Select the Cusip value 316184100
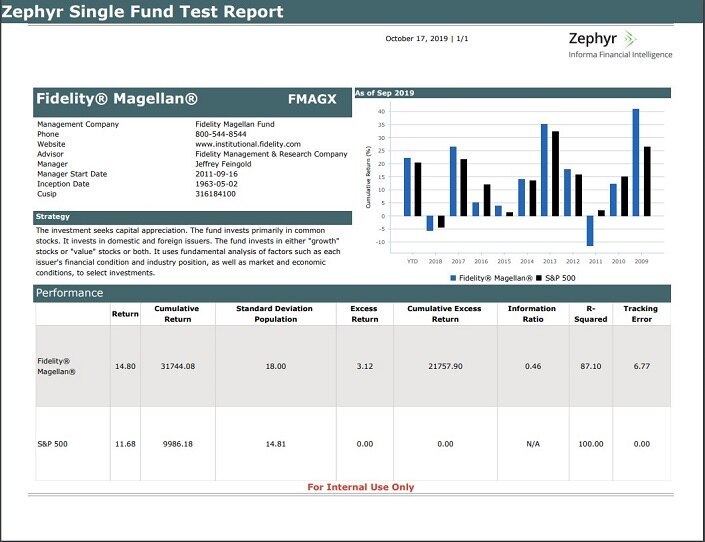 click(215, 194)
